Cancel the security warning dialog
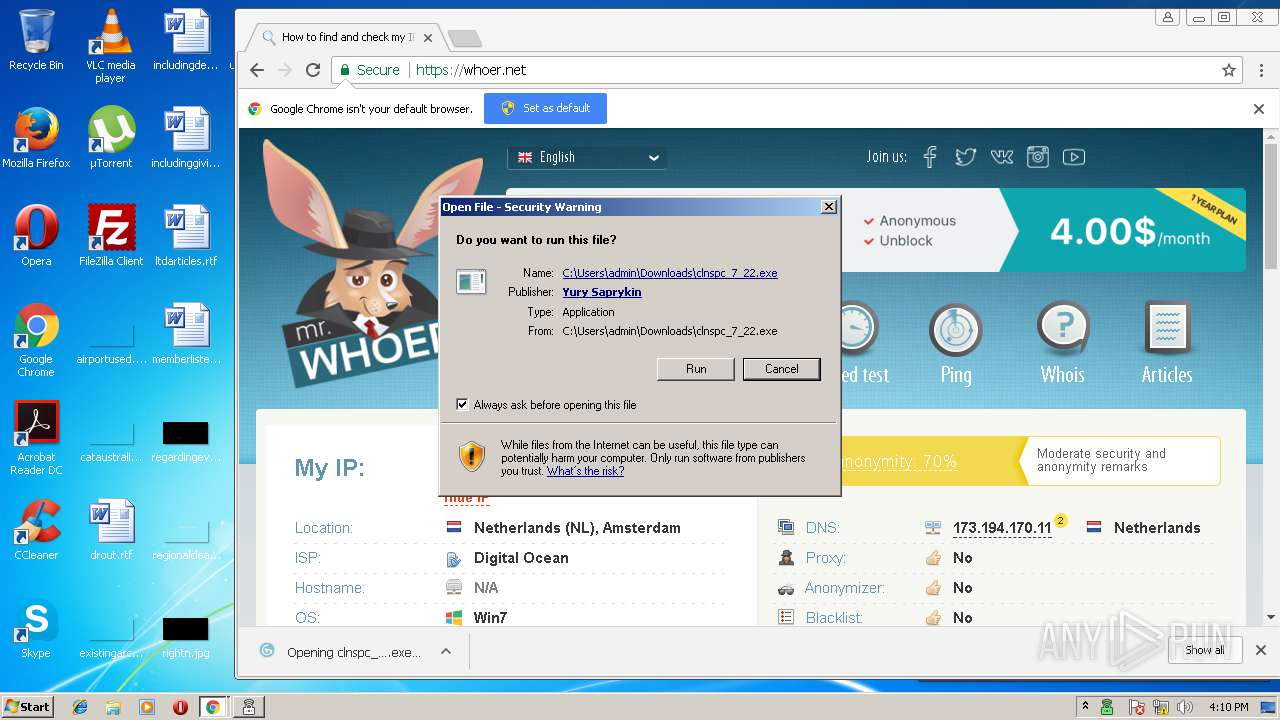 pyautogui.click(x=782, y=369)
